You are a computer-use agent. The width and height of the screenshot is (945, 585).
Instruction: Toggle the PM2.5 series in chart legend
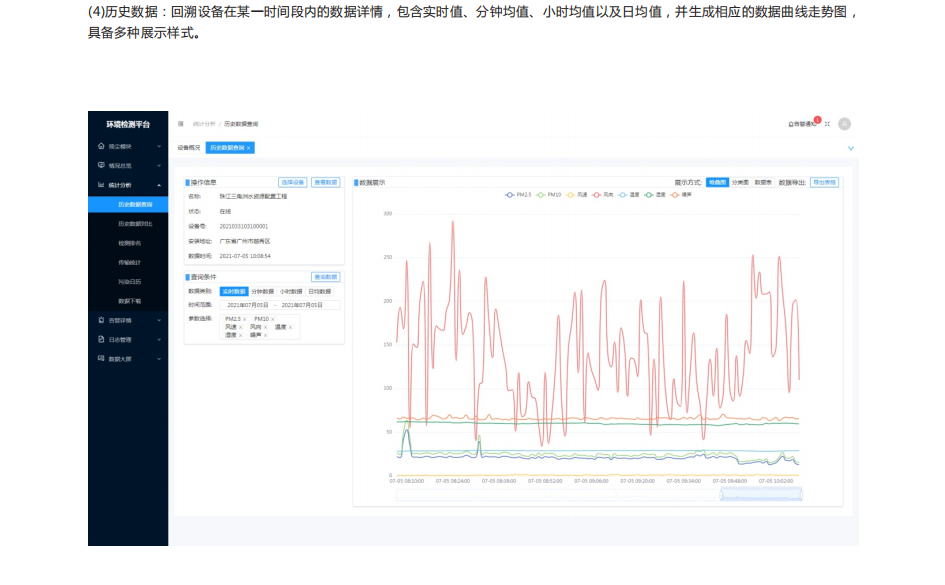pos(518,195)
